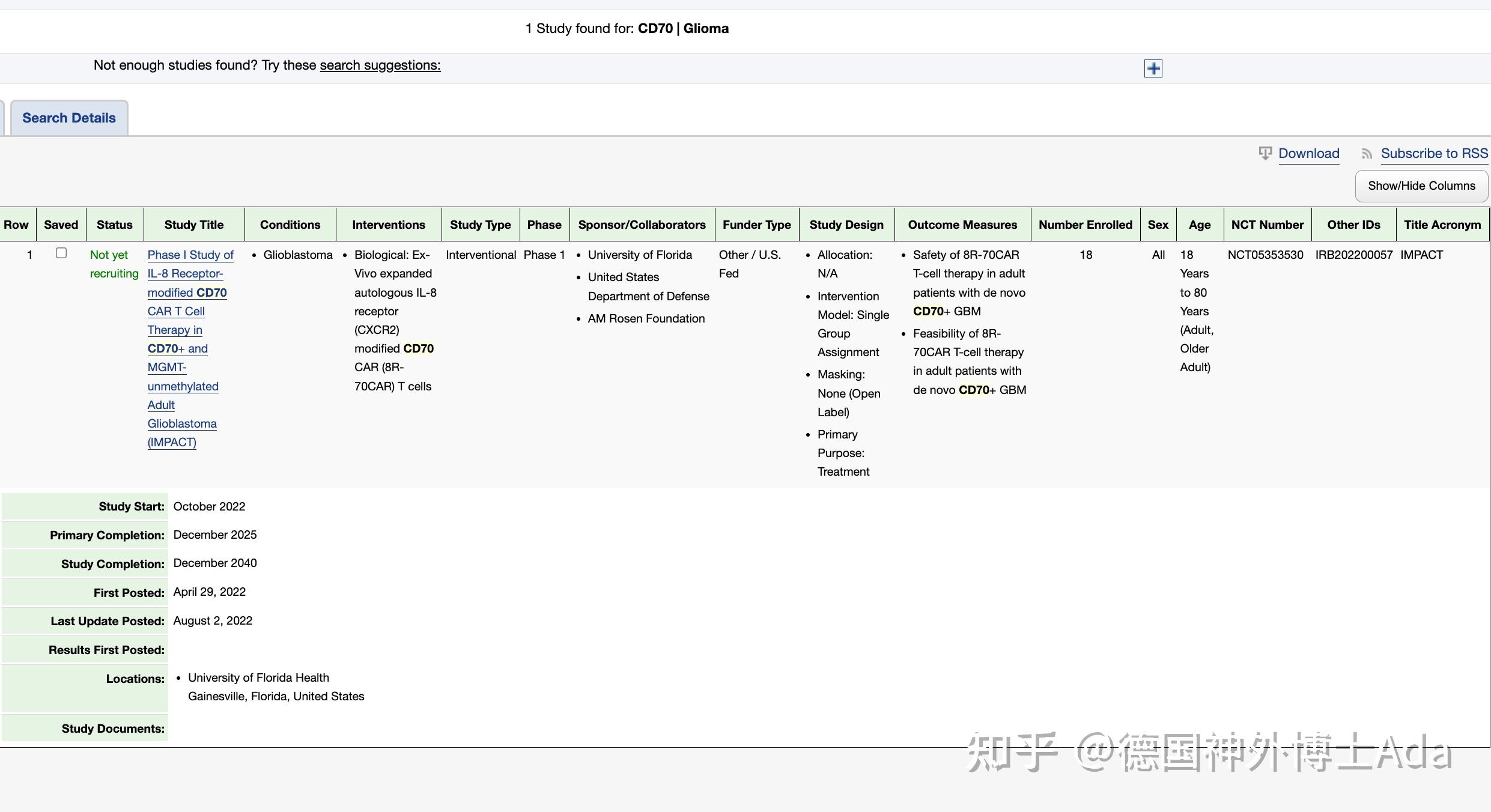The image size is (1491, 812).
Task: Check the Saved checkbox for row 1
Action: coord(61,253)
